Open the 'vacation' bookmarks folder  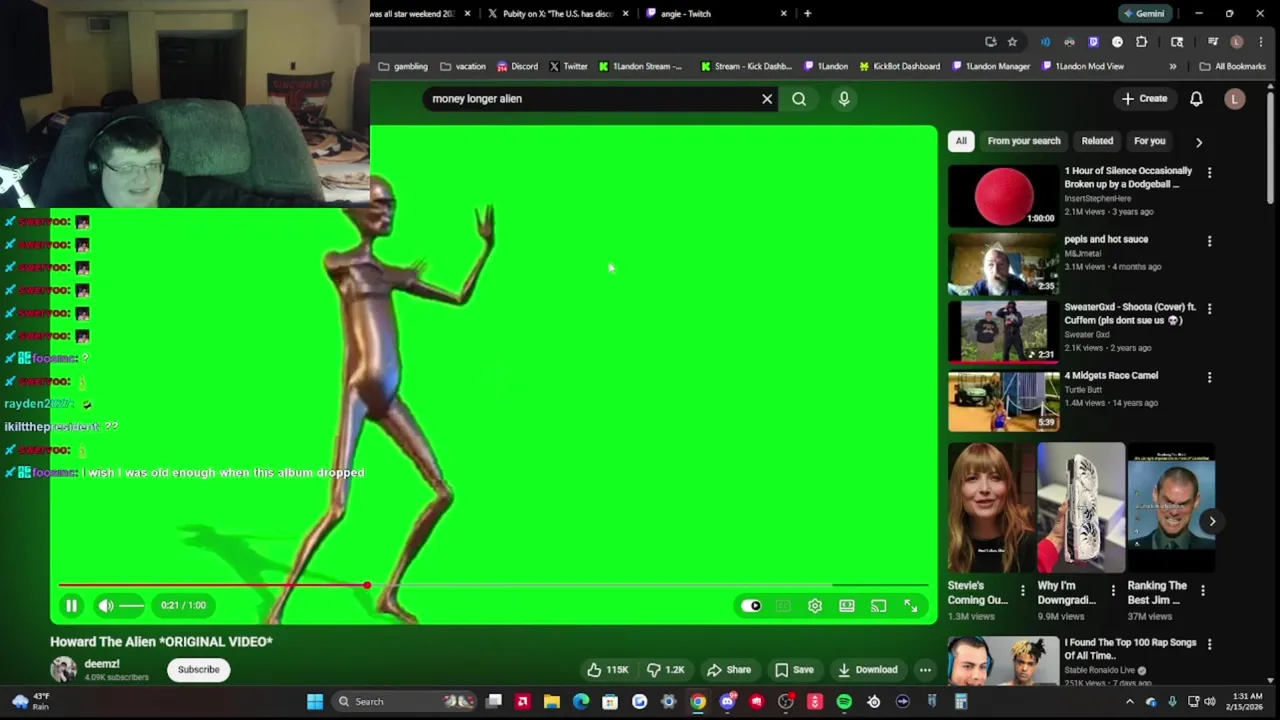(463, 67)
